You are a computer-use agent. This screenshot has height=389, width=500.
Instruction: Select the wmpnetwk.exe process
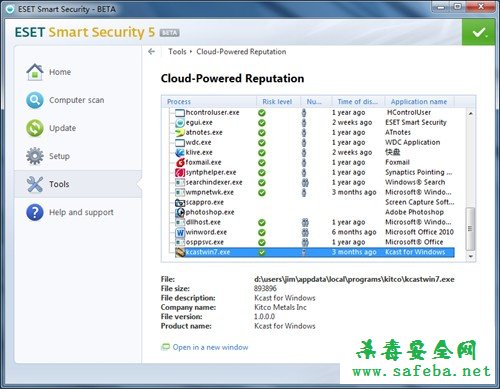click(314, 192)
